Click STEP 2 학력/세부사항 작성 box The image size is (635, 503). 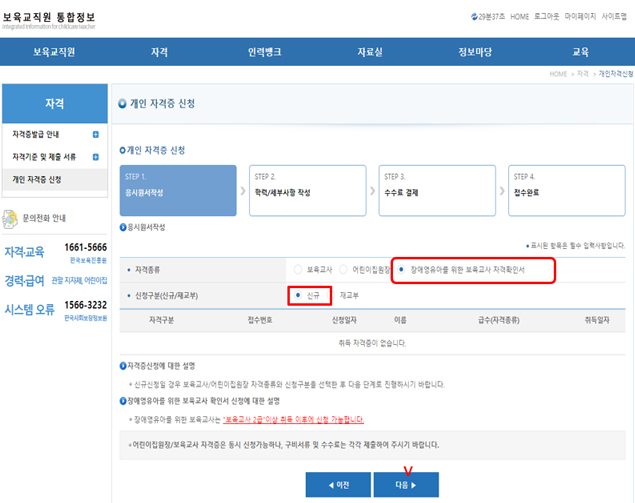[x=308, y=190]
